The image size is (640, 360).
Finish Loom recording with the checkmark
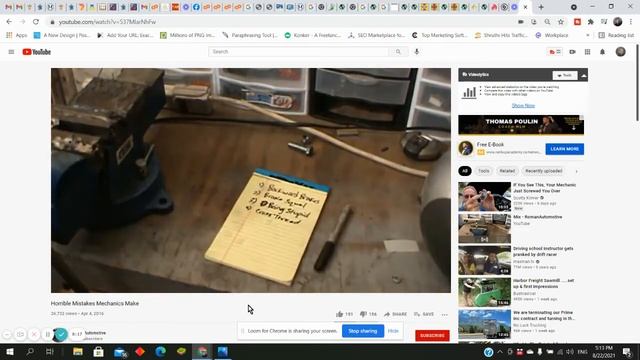tap(61, 335)
